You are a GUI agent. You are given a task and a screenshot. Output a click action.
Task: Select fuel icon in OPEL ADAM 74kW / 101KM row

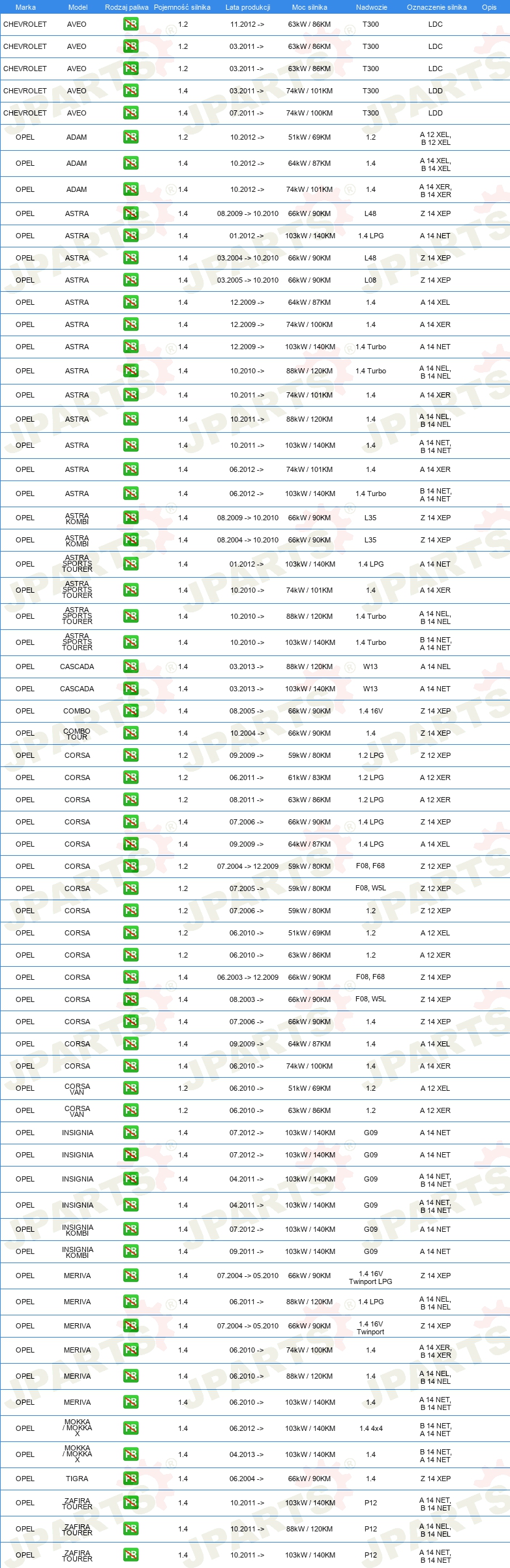[130, 189]
